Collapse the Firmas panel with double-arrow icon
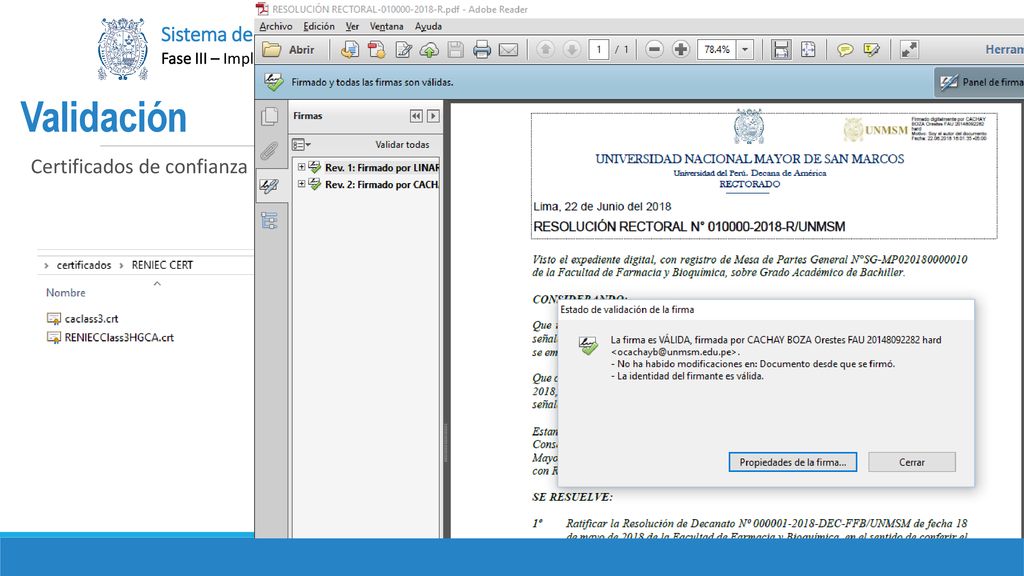 coord(416,116)
